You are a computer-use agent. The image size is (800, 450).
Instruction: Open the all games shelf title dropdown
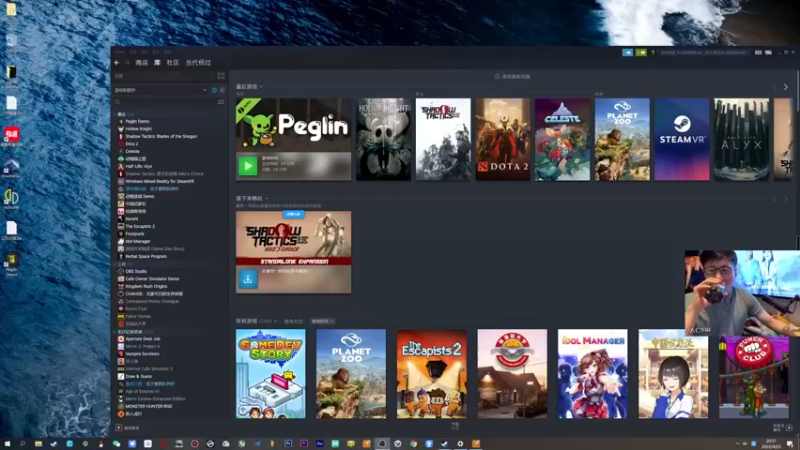pyautogui.click(x=276, y=321)
